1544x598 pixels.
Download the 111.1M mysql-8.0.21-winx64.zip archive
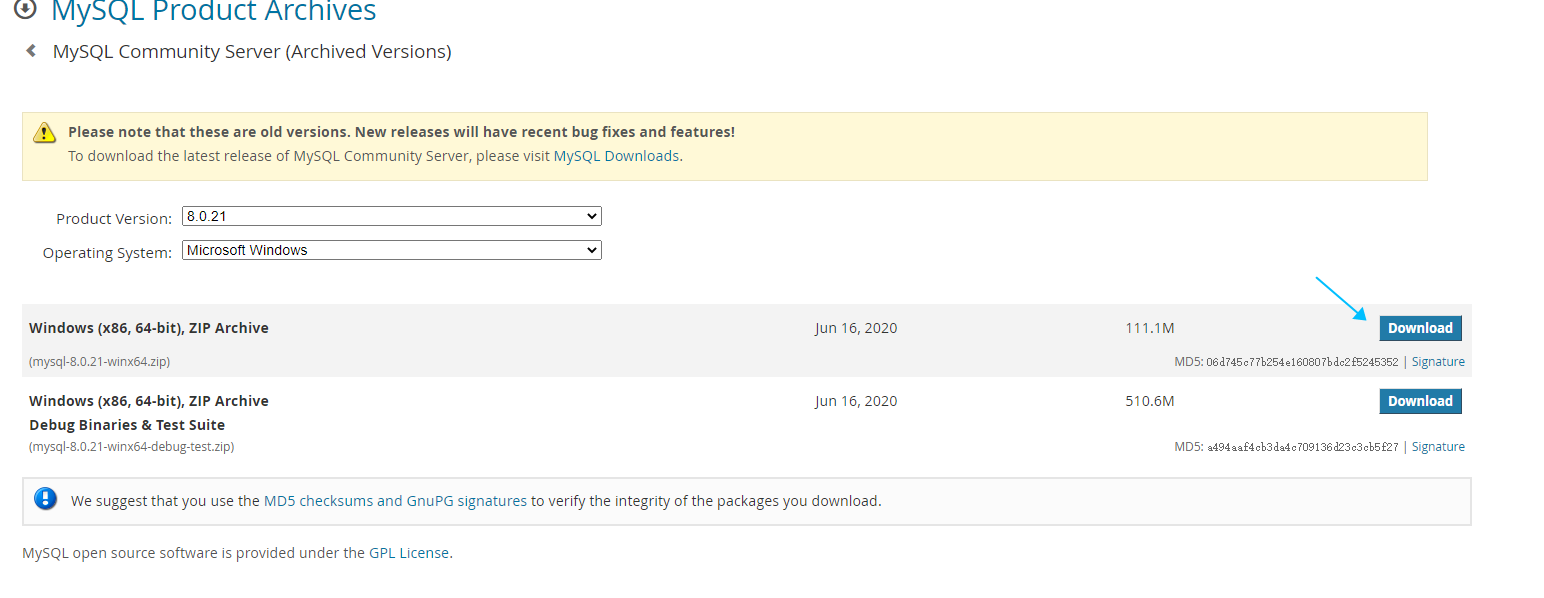(1420, 328)
